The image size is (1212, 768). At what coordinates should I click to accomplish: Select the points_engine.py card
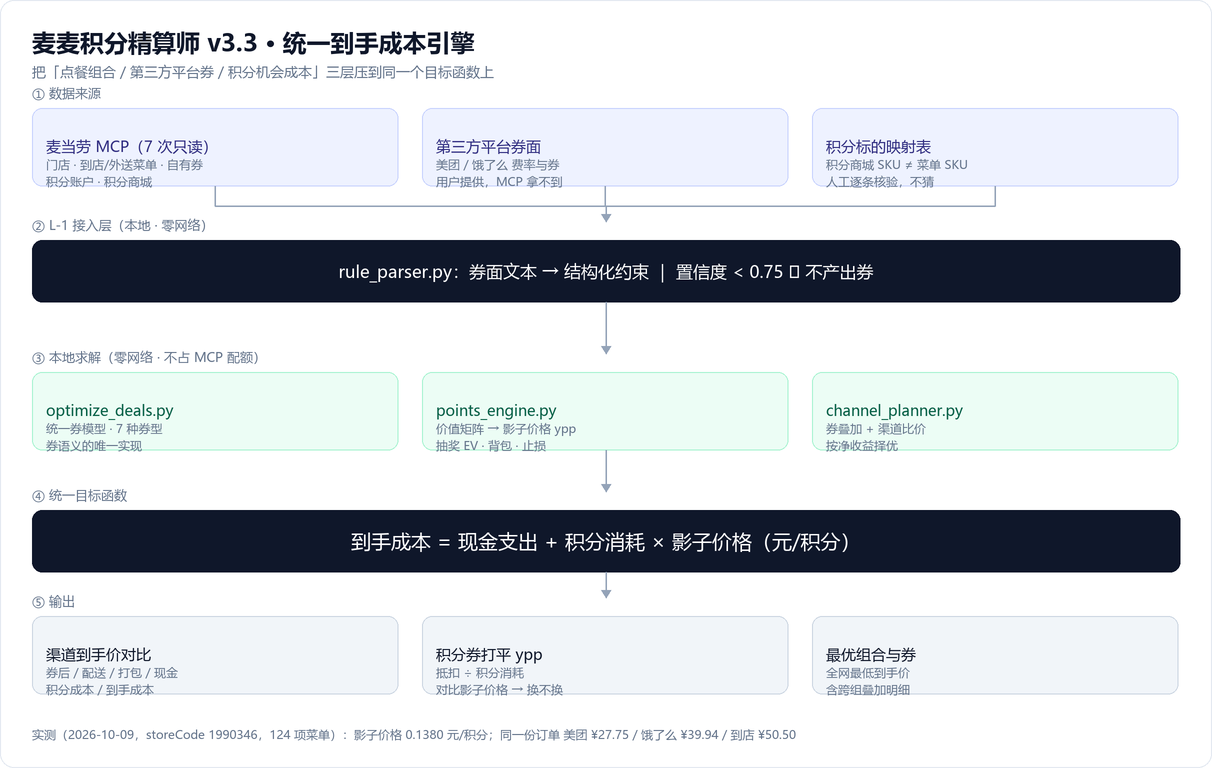pos(605,411)
